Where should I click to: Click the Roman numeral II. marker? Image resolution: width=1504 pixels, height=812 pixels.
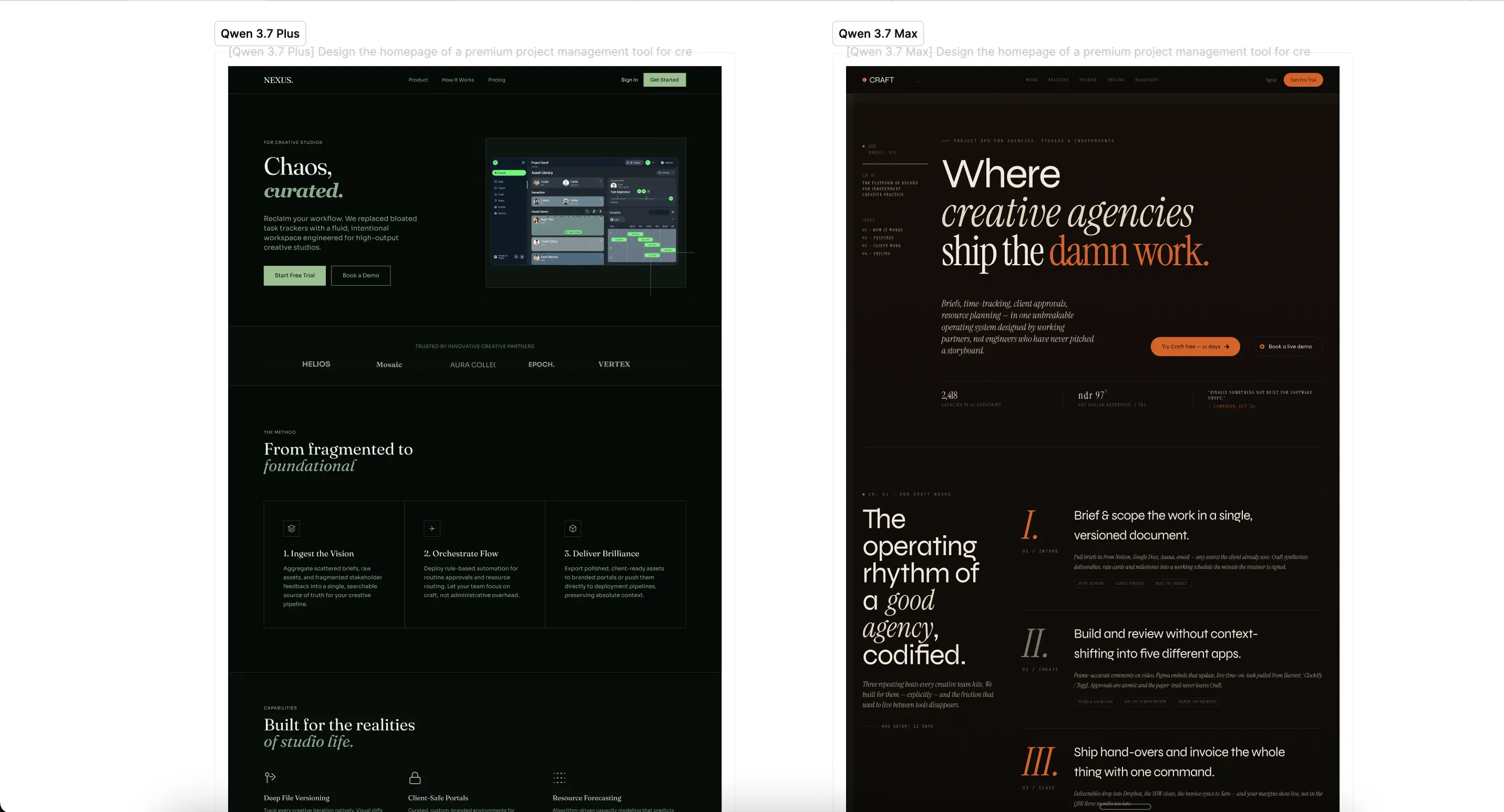coord(1035,643)
